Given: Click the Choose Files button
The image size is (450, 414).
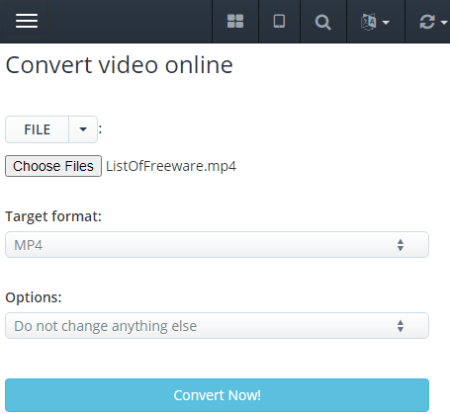Looking at the screenshot, I should (53, 166).
